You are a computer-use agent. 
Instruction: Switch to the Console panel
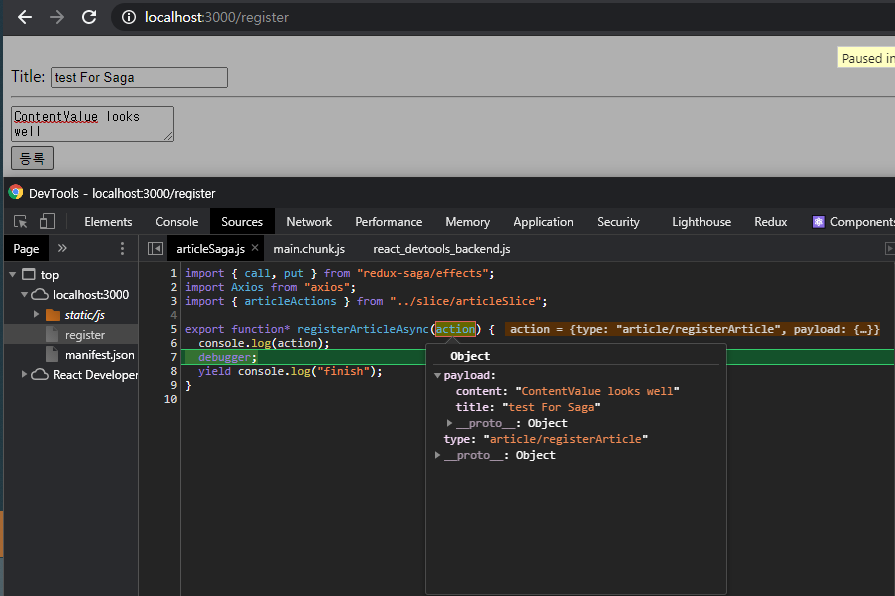click(176, 221)
